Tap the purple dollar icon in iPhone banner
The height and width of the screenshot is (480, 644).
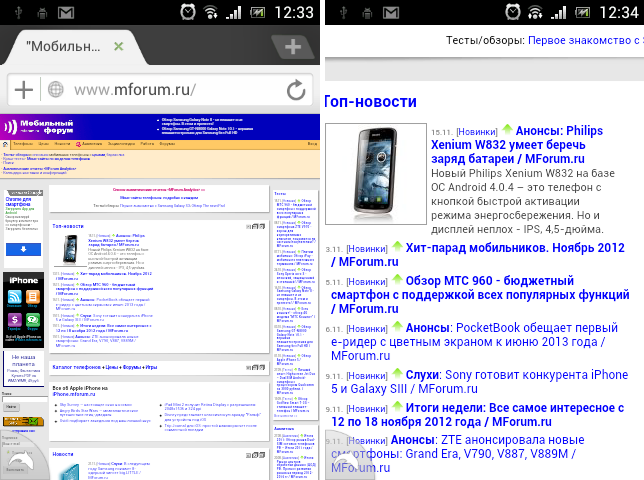click(x=15, y=320)
